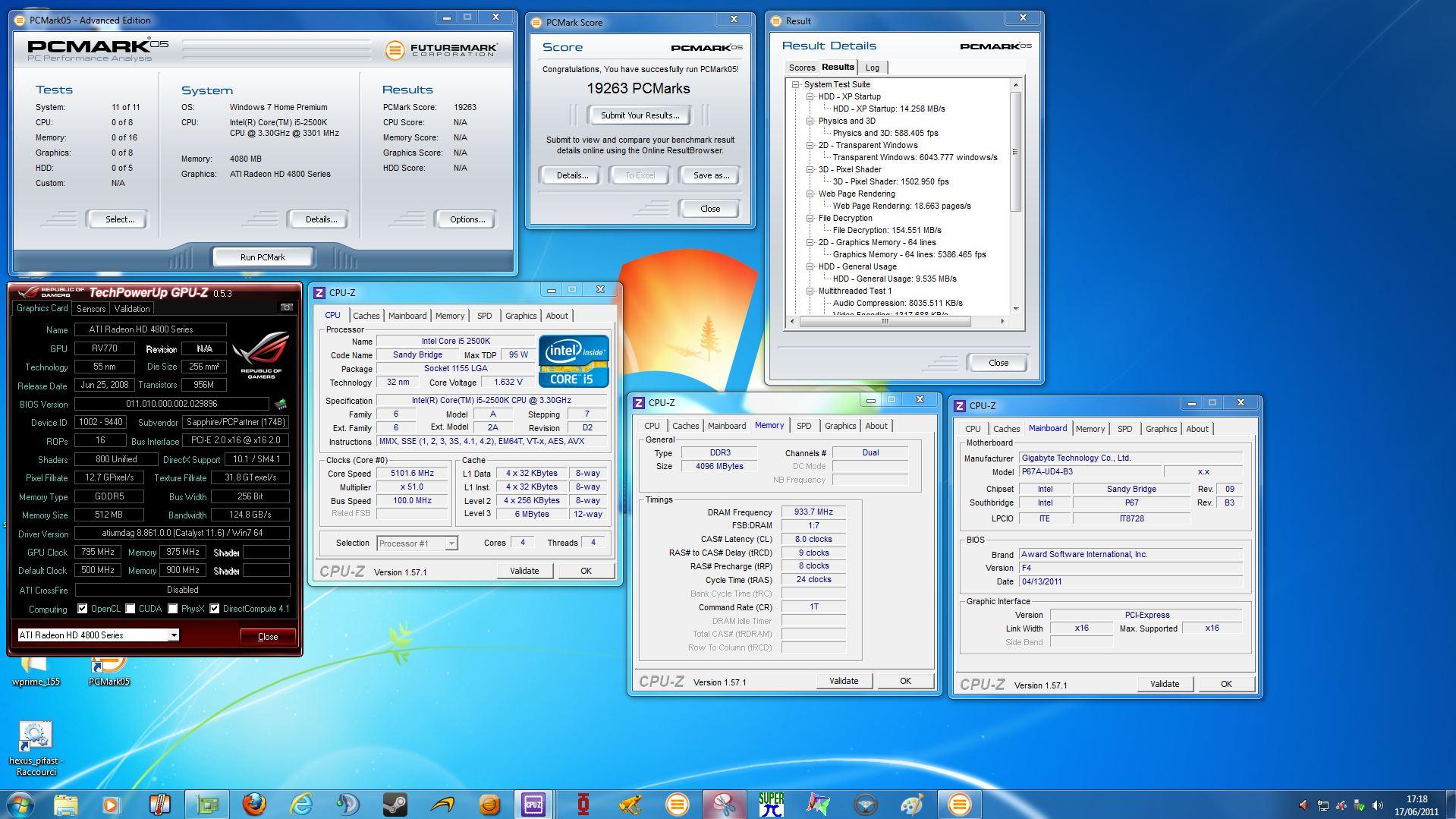The image size is (1456, 819).
Task: Close the GPU-Z window with Close button
Action: coord(267,636)
